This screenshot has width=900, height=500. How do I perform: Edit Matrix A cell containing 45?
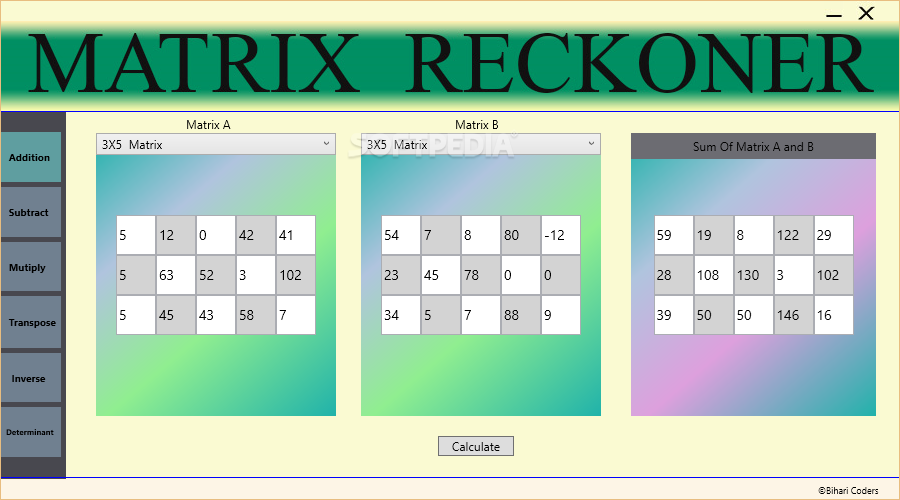point(176,315)
